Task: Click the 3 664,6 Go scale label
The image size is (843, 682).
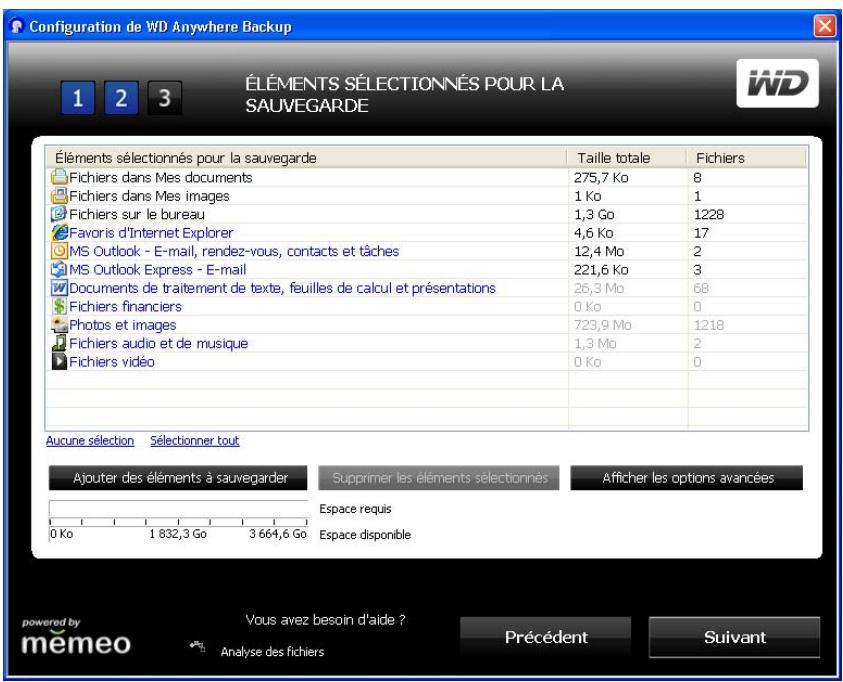Action: point(277,534)
